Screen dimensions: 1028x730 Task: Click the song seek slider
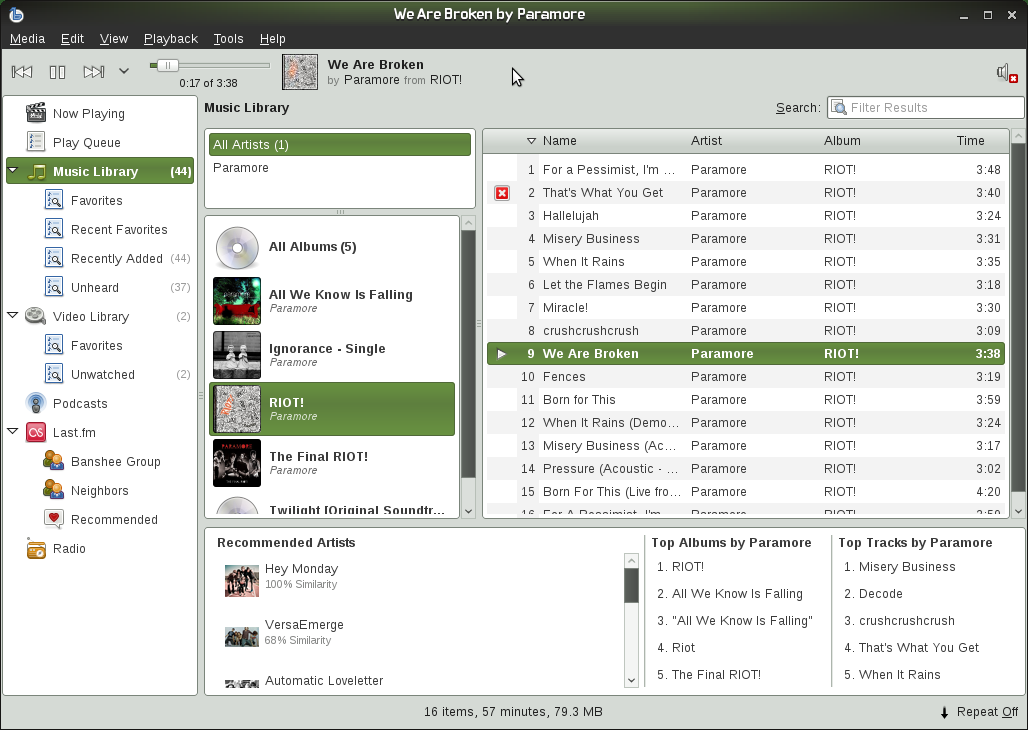coord(210,66)
